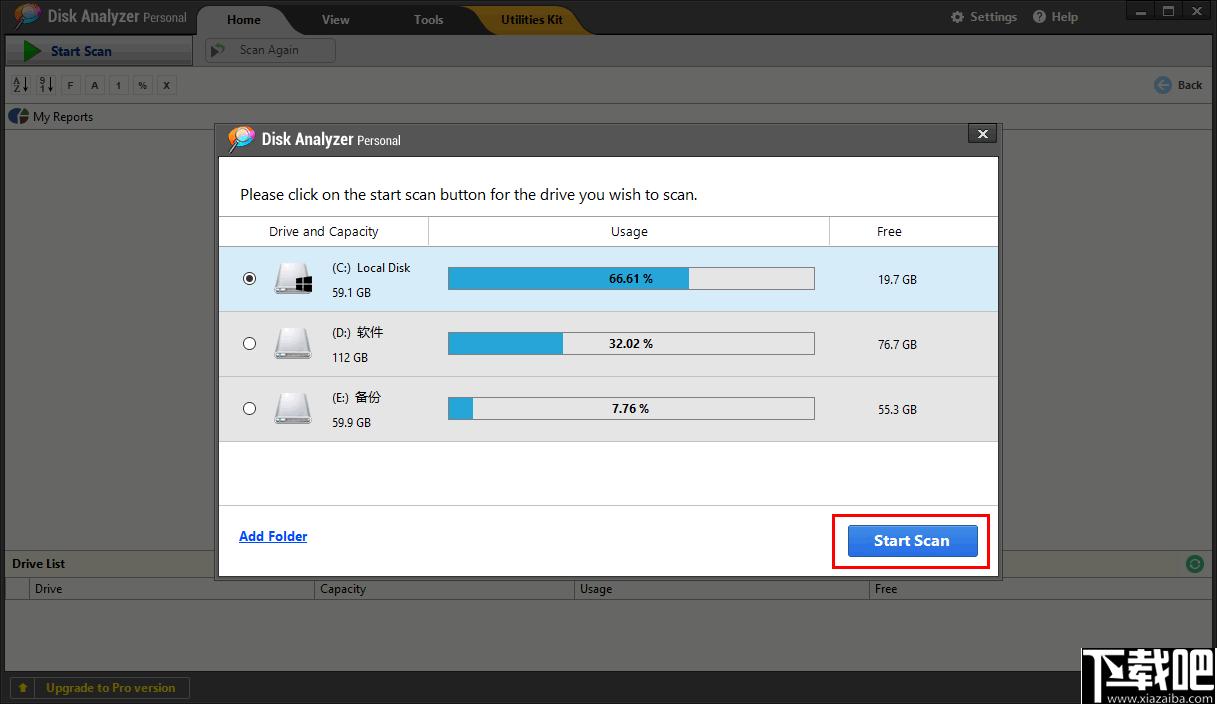Image resolution: width=1217 pixels, height=704 pixels.
Task: Click the Drive and Capacity column header
Action: tap(324, 232)
